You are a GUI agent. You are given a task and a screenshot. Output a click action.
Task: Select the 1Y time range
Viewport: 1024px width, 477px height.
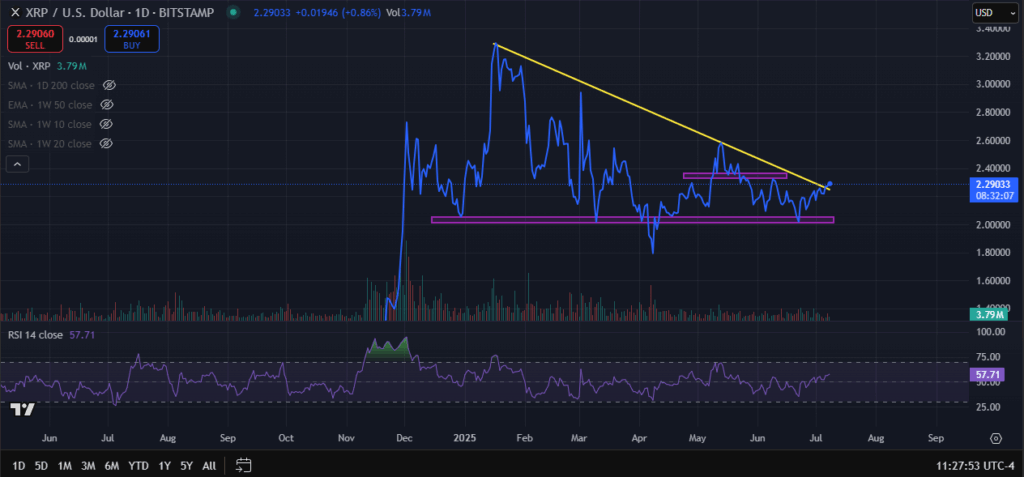coord(165,466)
